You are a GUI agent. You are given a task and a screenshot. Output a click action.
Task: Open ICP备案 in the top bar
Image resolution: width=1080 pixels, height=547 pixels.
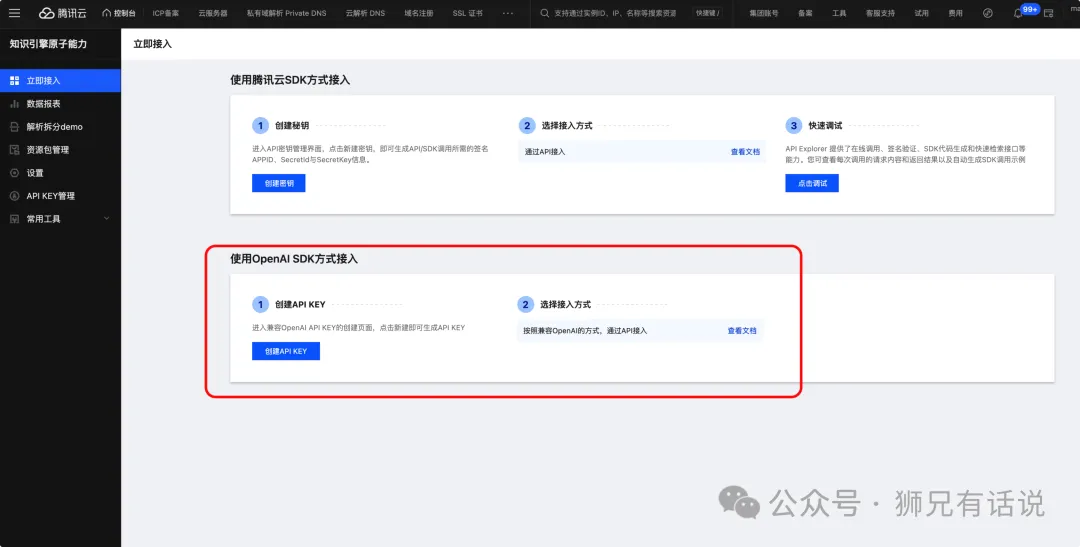pos(165,13)
